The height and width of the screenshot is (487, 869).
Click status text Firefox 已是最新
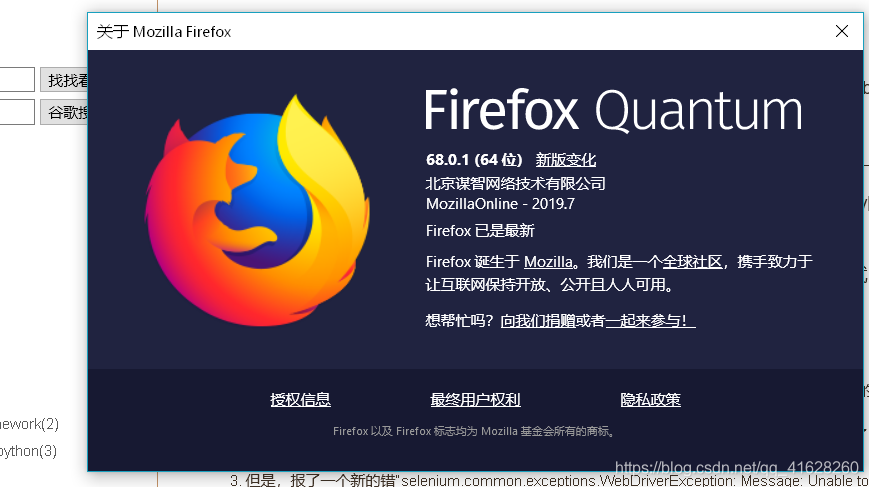click(x=480, y=230)
